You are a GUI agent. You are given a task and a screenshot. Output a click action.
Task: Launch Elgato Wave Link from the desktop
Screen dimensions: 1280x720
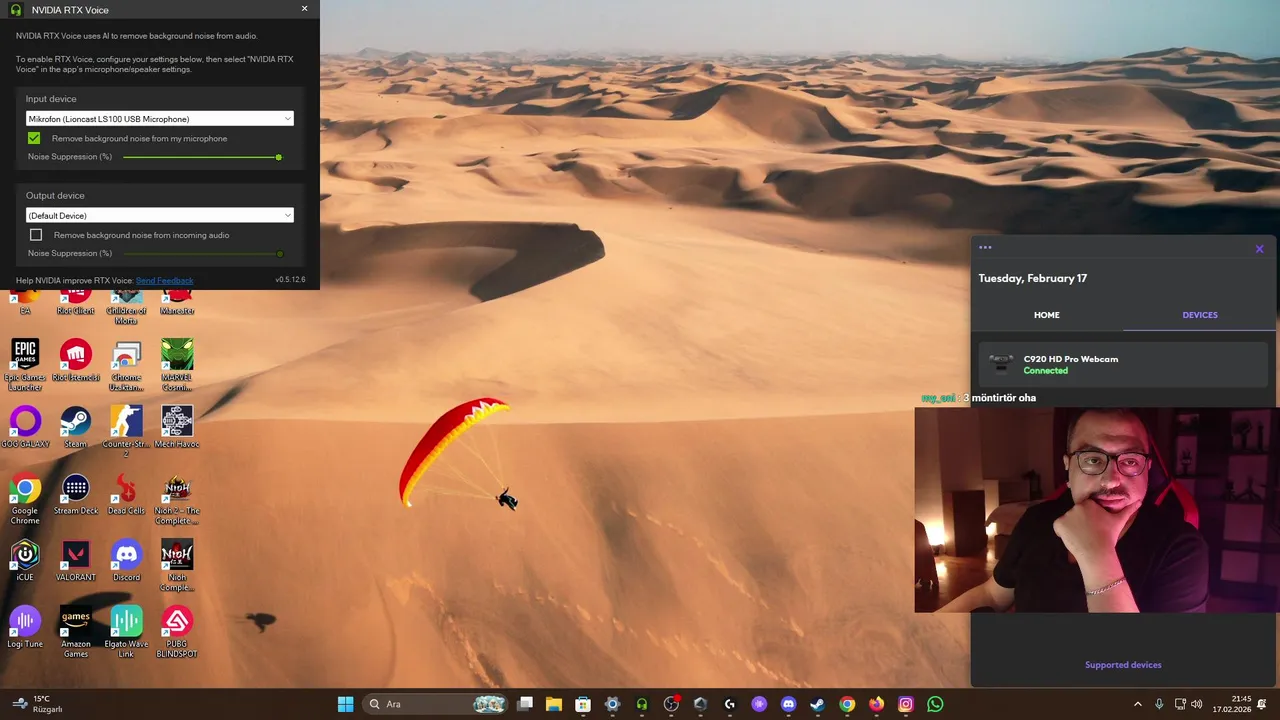click(x=126, y=631)
